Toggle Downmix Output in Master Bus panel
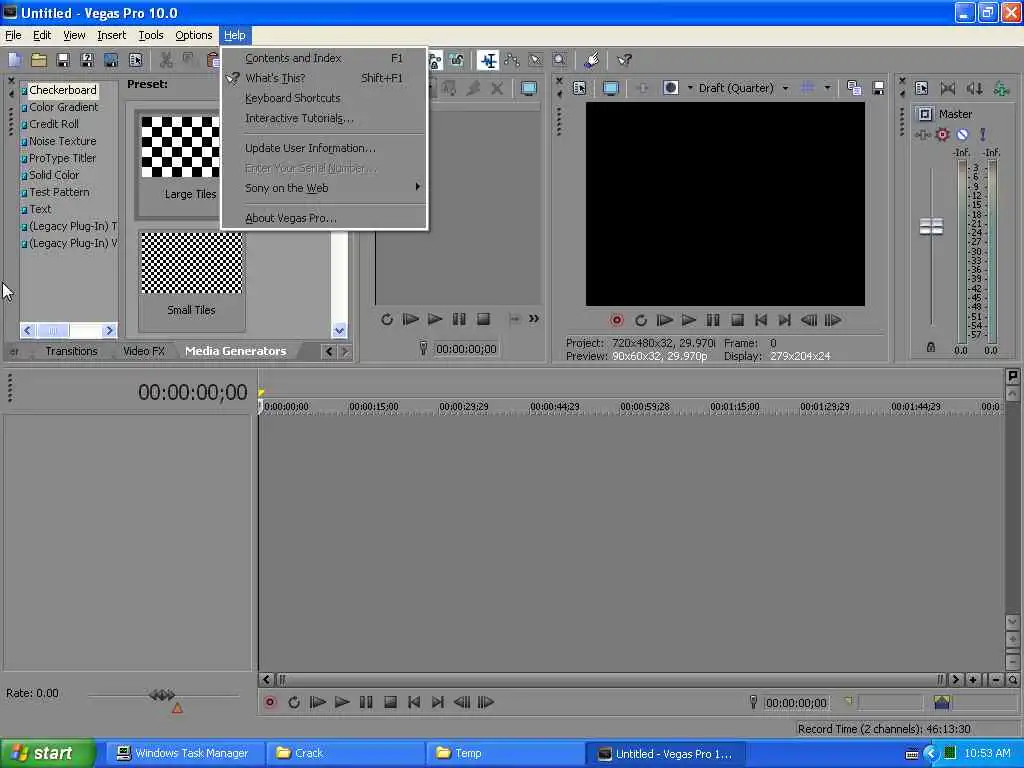Image resolution: width=1024 pixels, height=768 pixels. [x=948, y=88]
